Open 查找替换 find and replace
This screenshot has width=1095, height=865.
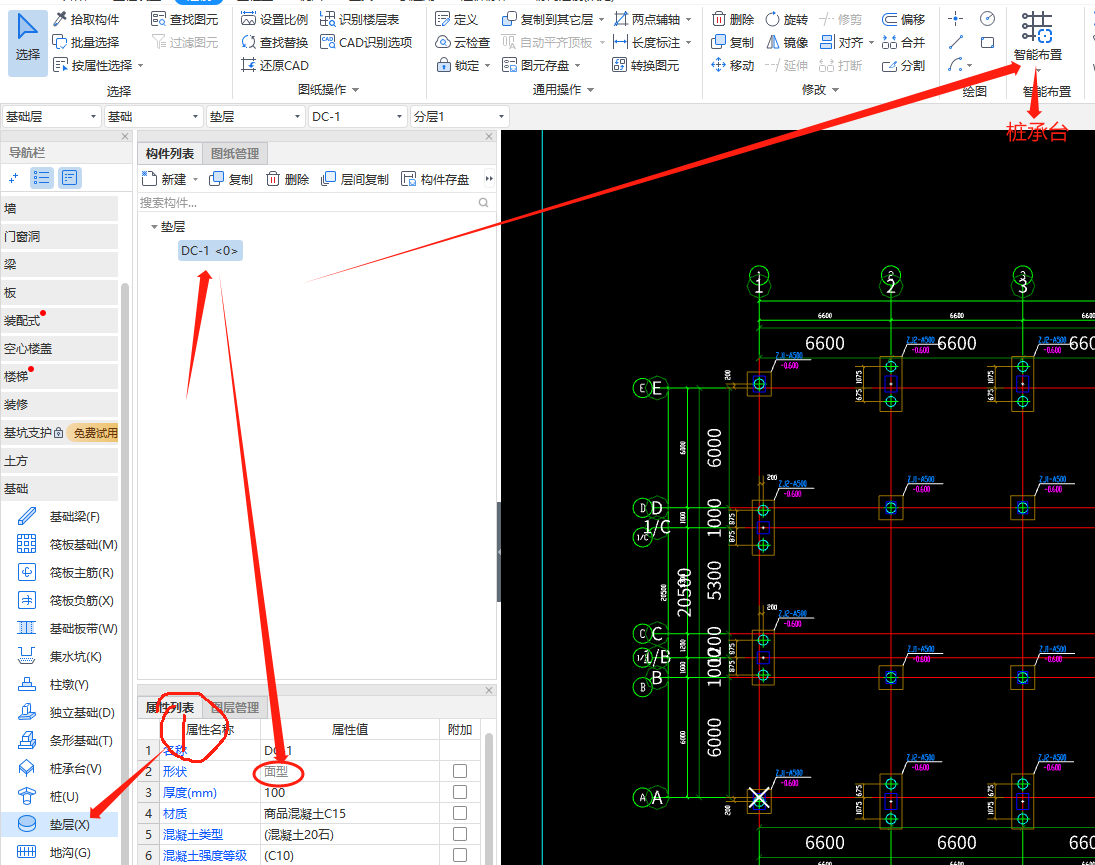274,43
